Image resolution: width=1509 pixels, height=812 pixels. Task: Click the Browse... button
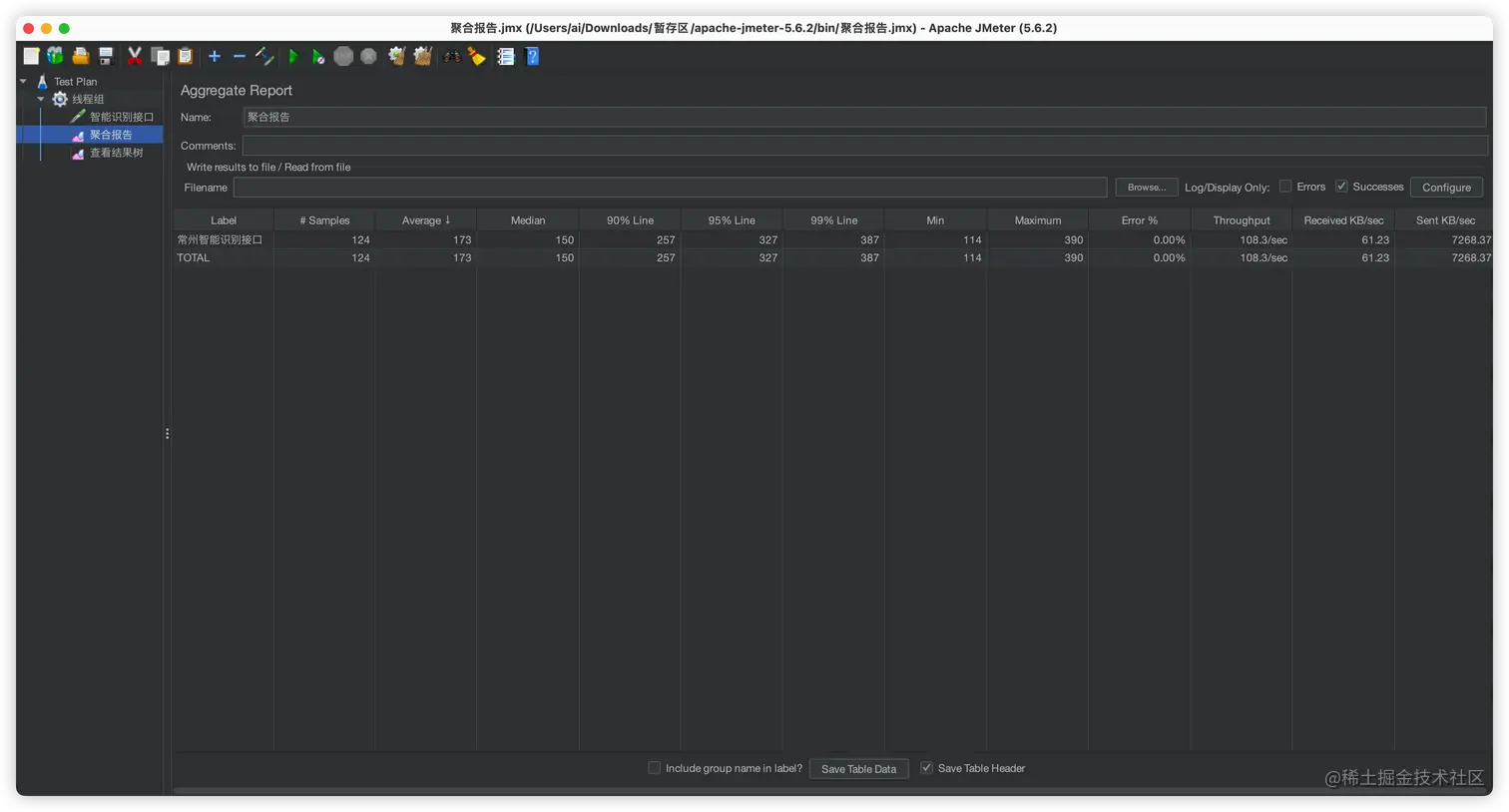(x=1147, y=188)
